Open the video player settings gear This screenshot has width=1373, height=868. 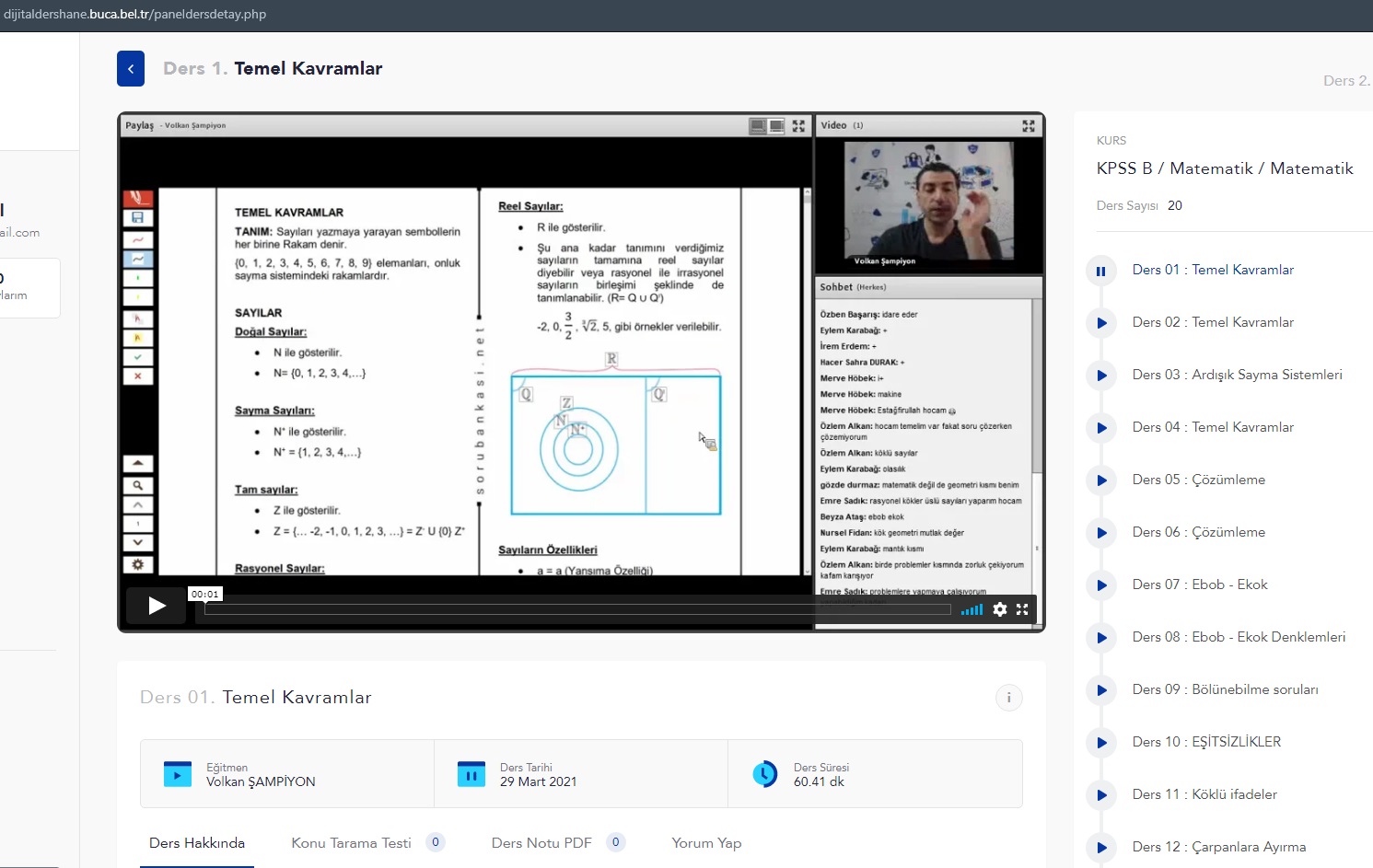click(1000, 609)
